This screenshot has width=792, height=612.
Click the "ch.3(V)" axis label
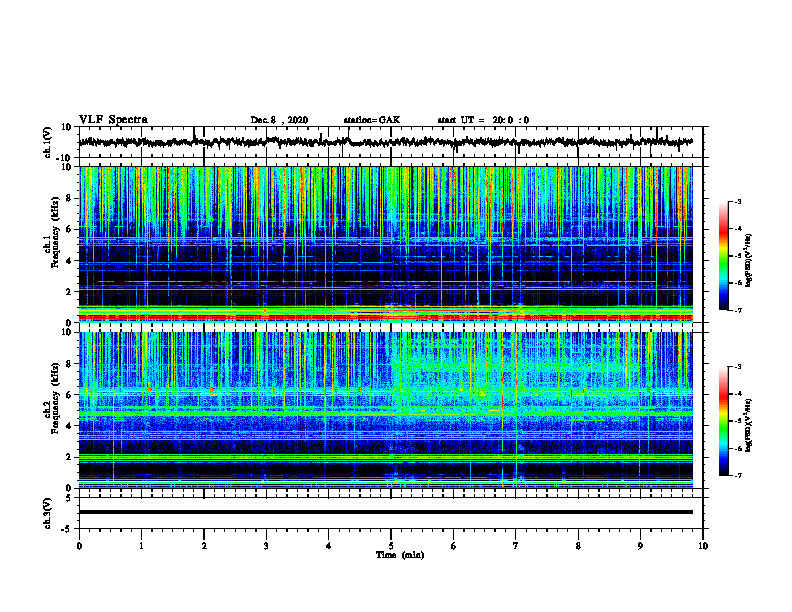[x=48, y=513]
